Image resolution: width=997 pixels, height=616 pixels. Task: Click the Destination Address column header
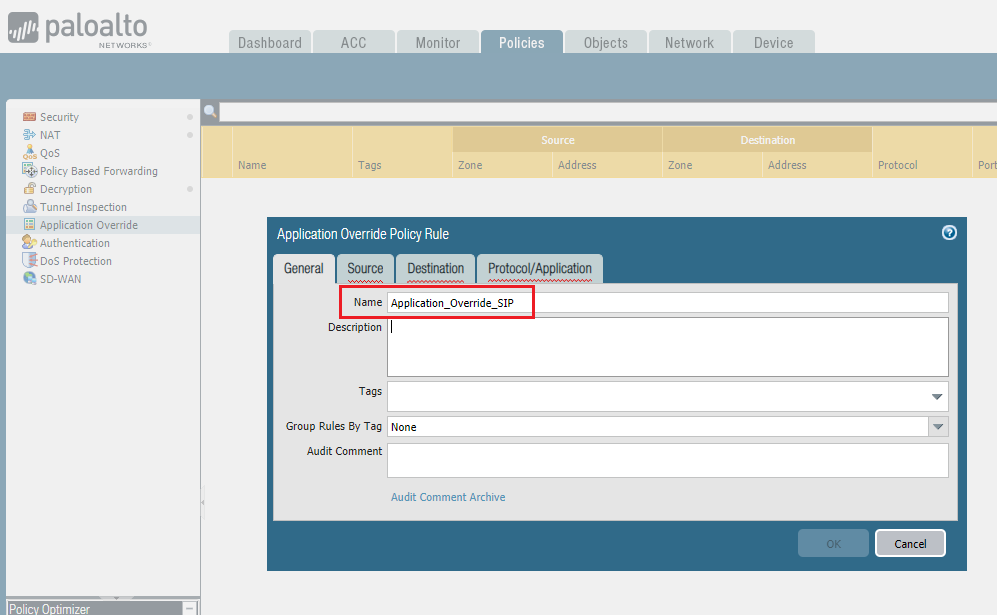point(787,165)
